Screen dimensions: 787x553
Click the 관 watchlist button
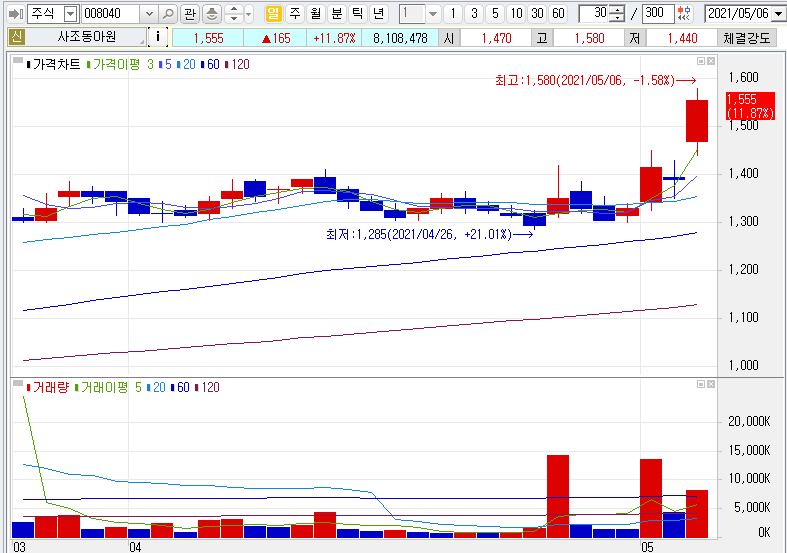pyautogui.click(x=190, y=14)
